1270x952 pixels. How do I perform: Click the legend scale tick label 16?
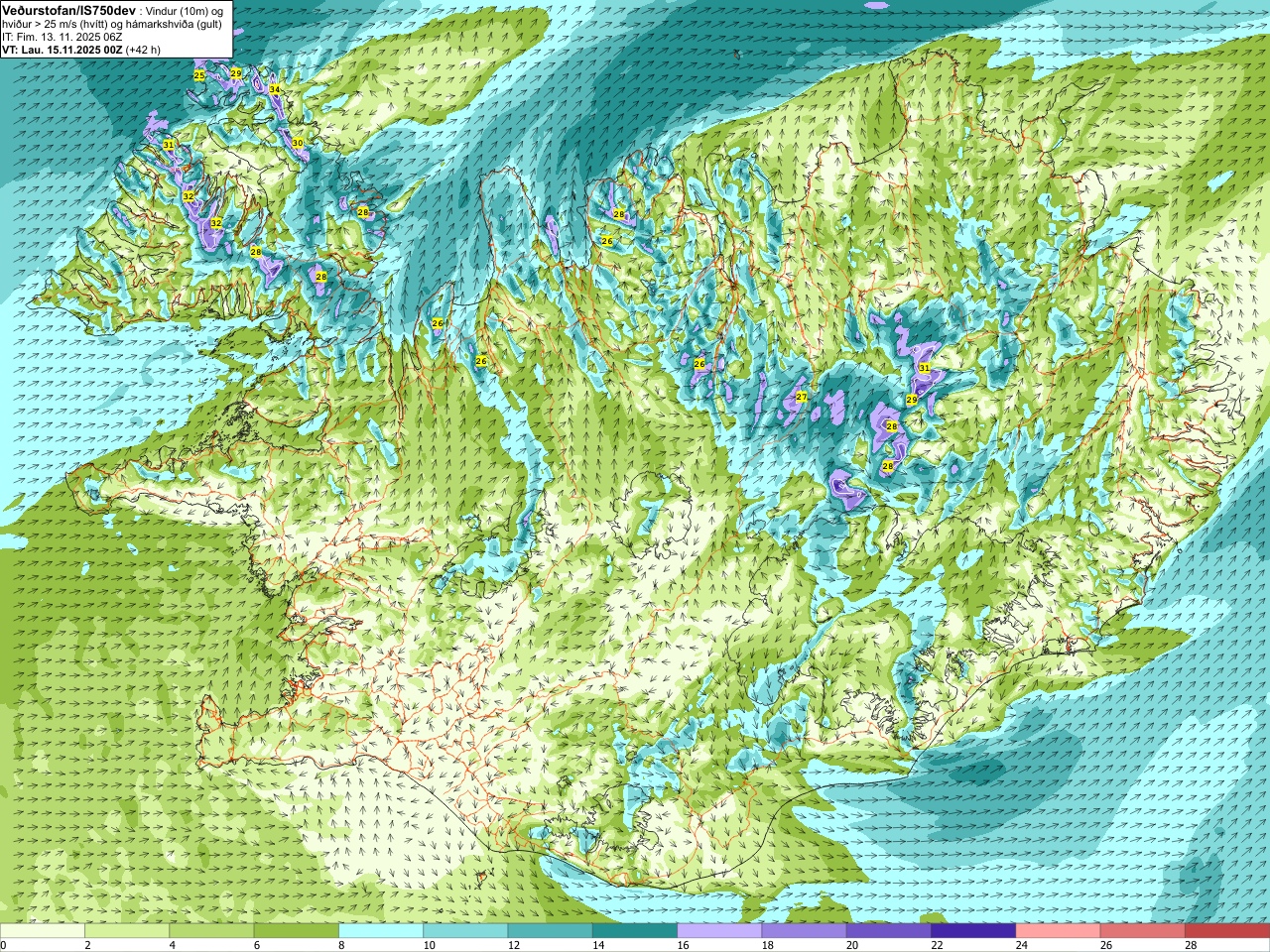683,945
